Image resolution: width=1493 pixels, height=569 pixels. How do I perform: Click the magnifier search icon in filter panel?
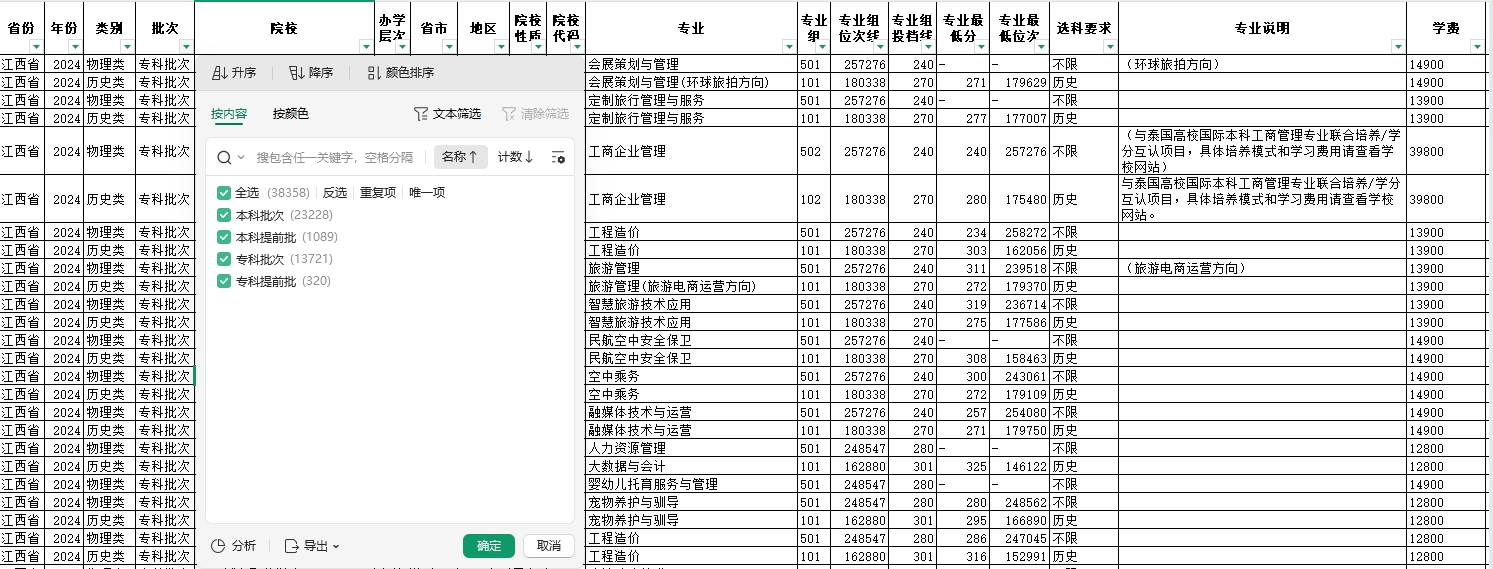pyautogui.click(x=225, y=157)
